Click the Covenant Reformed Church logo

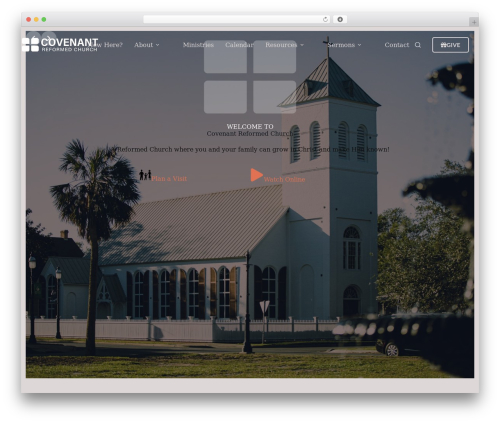60,44
